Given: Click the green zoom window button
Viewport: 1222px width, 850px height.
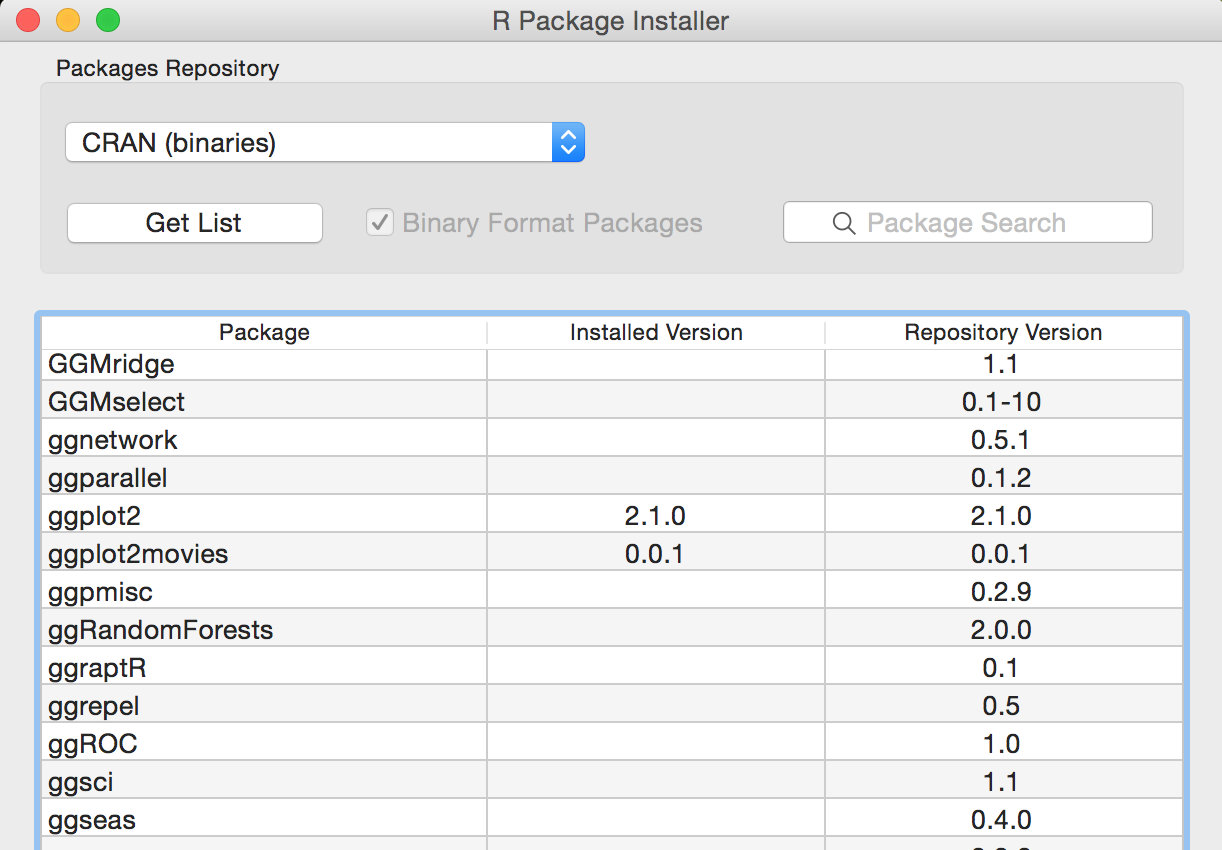Looking at the screenshot, I should (107, 19).
